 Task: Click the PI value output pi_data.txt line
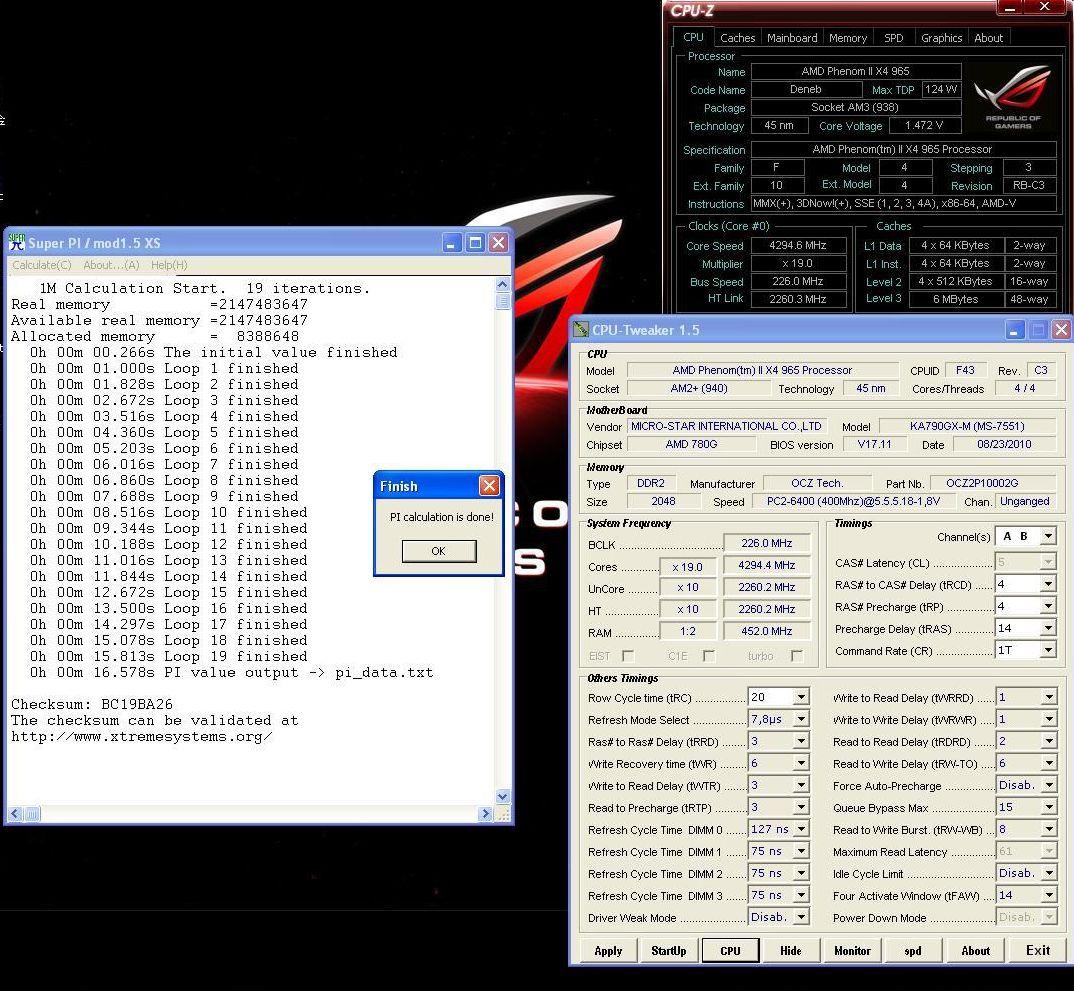pyautogui.click(x=232, y=673)
